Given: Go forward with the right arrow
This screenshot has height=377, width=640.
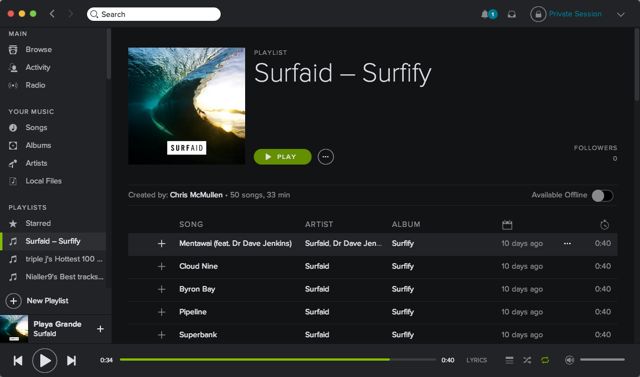Looking at the screenshot, I should (x=70, y=14).
